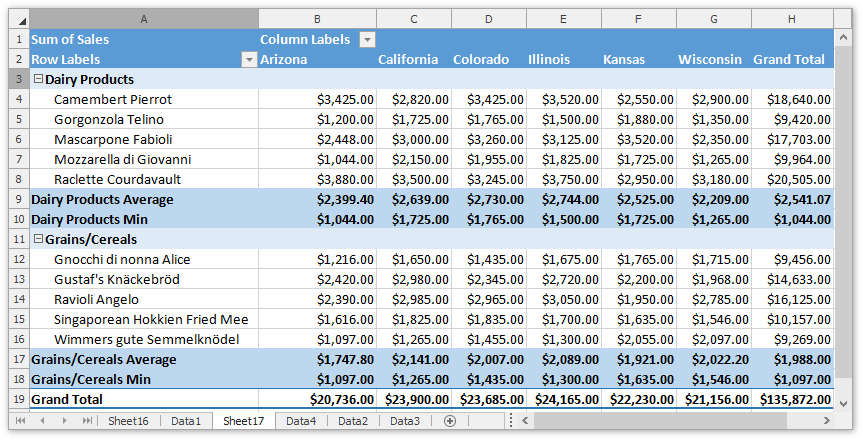Select the Camembert Pierrot cell
The width and height of the screenshot is (865, 442).
click(113, 99)
